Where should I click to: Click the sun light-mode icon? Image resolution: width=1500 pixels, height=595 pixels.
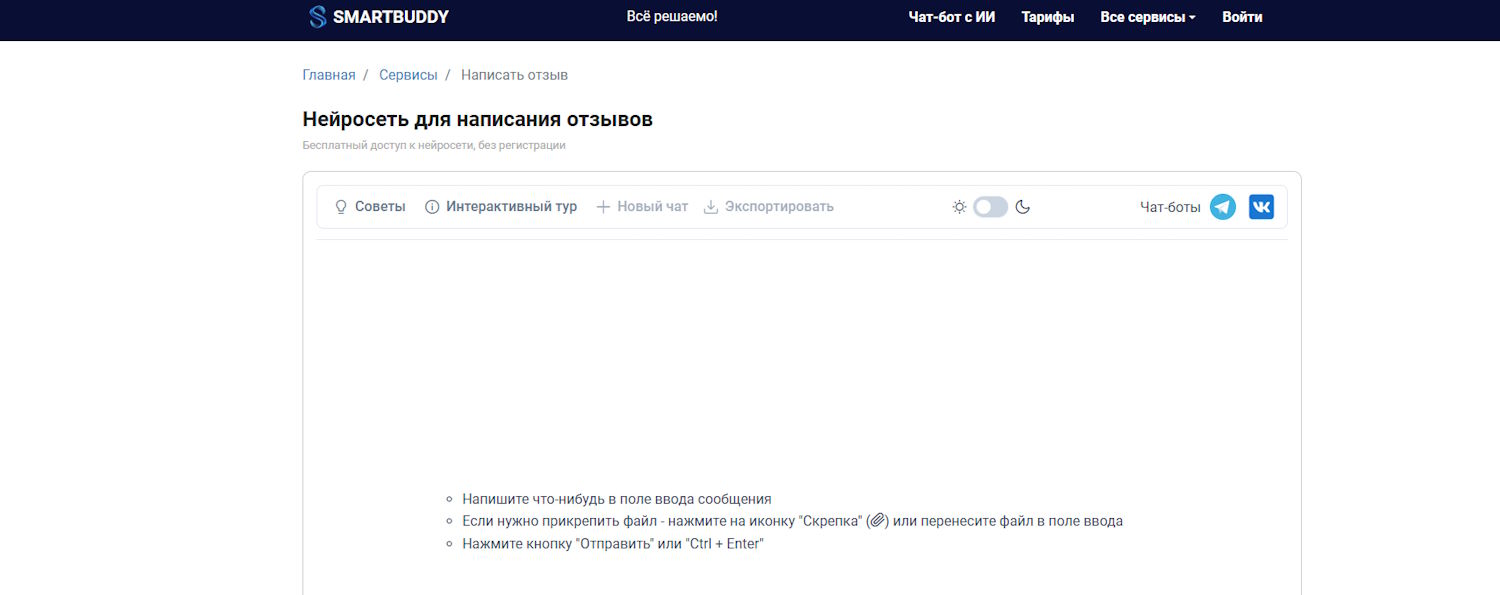point(959,207)
